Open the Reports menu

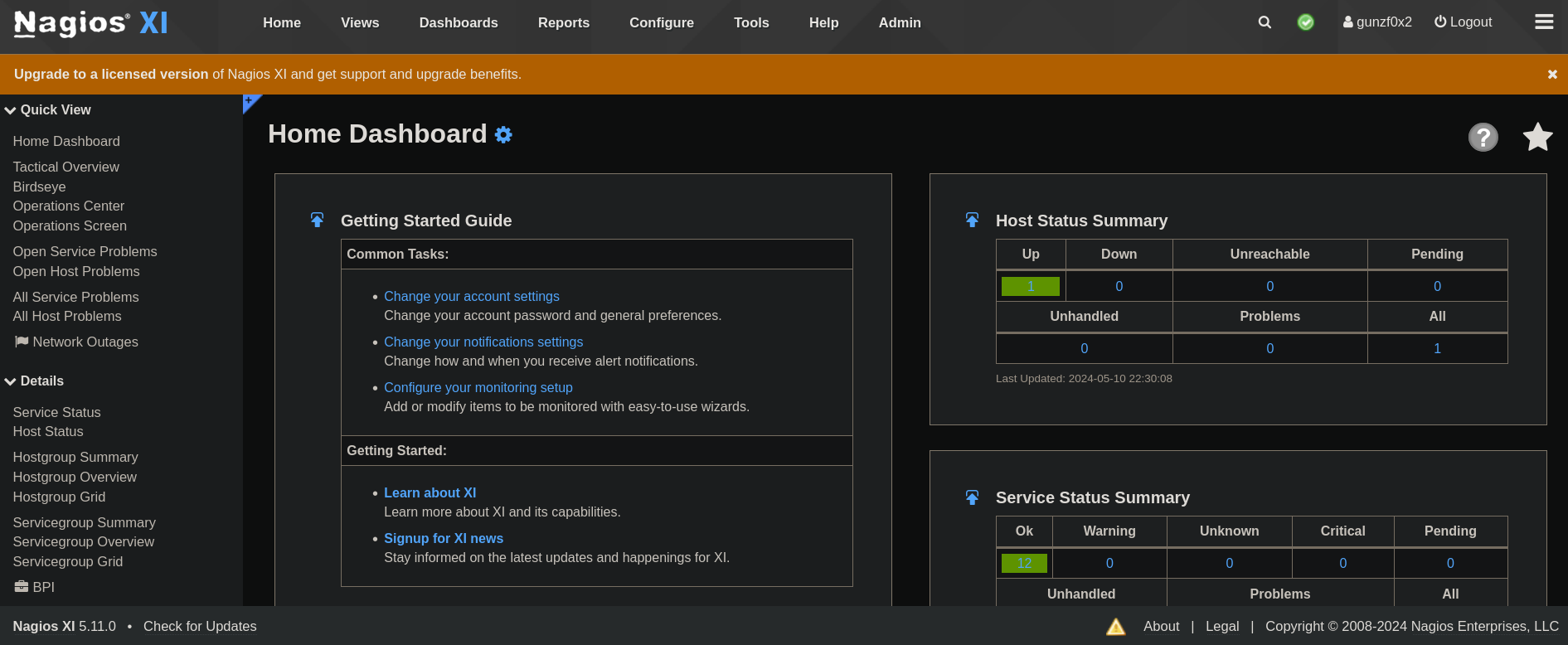(564, 22)
